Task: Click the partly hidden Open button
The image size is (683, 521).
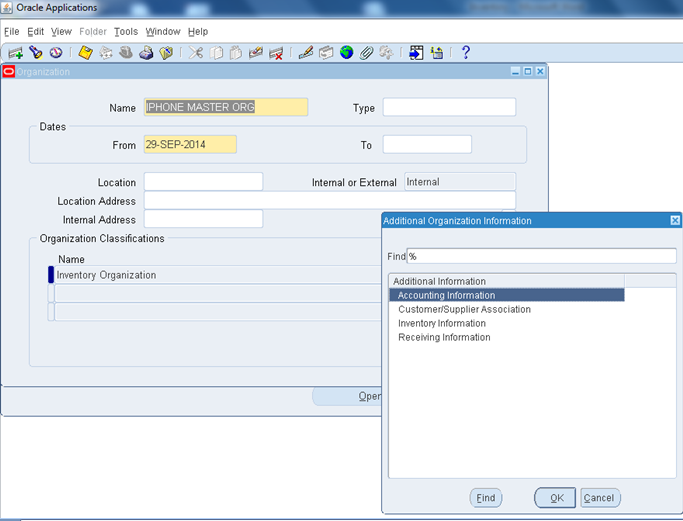Action: [347, 396]
